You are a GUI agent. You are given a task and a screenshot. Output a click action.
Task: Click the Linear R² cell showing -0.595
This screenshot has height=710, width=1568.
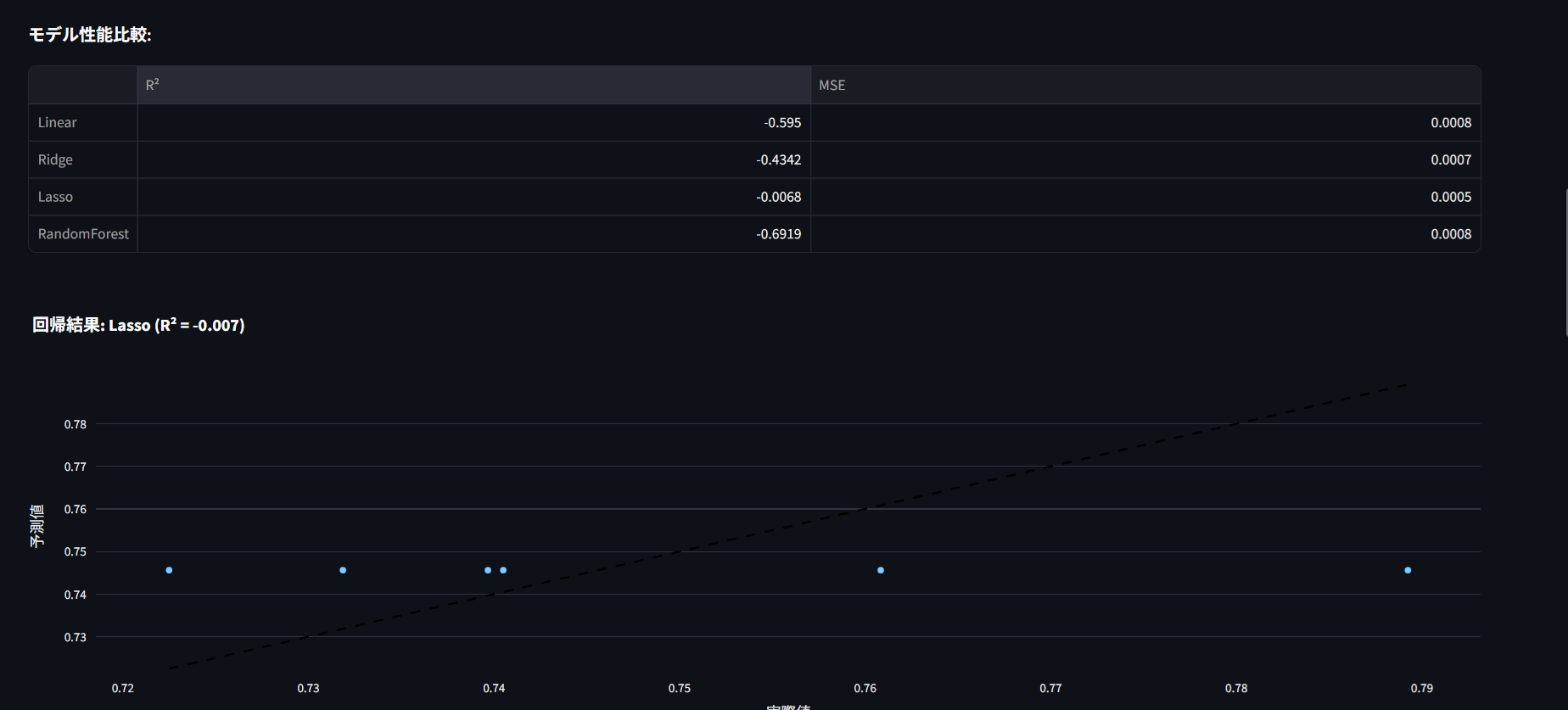(781, 122)
